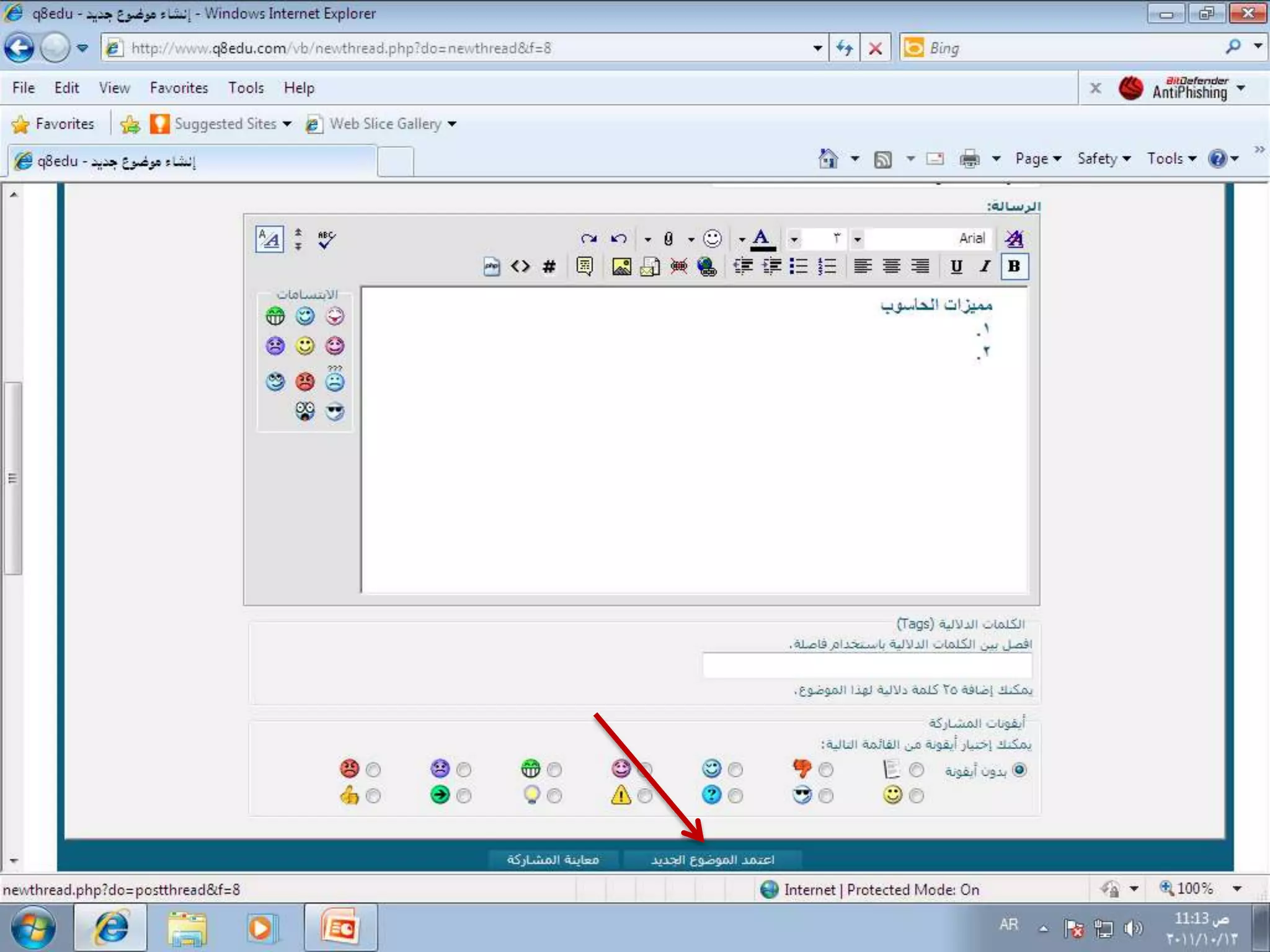The height and width of the screenshot is (952, 1270).
Task: Click the insert link globe icon
Action: click(706, 267)
